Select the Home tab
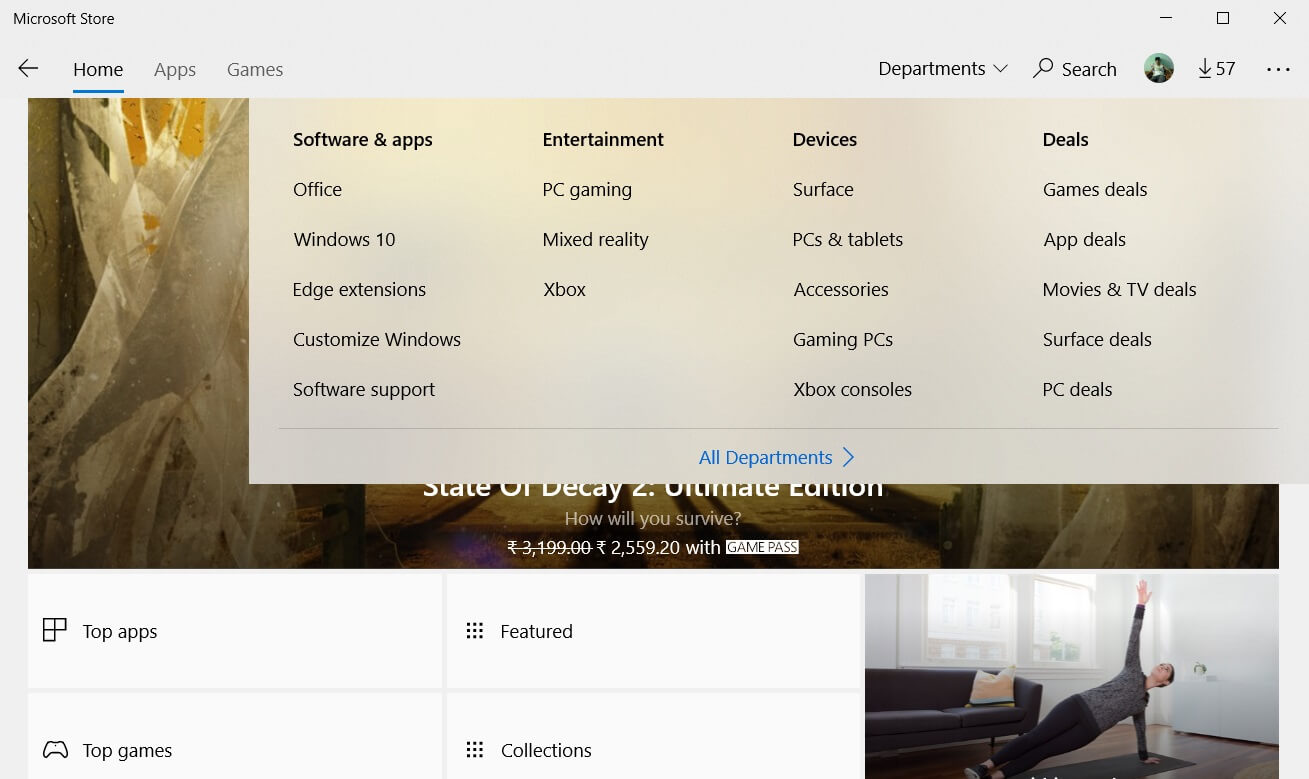 98,69
